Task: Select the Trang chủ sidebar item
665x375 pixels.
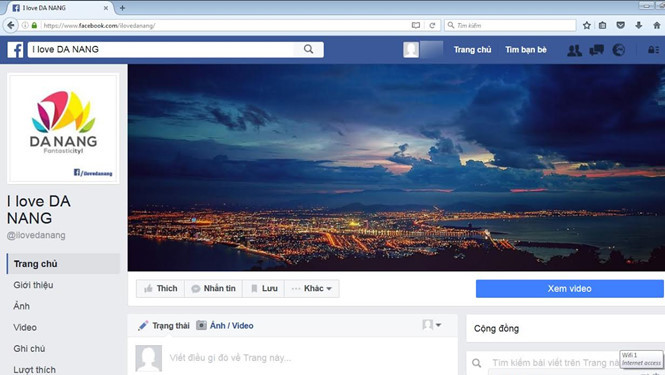Action: pos(63,264)
